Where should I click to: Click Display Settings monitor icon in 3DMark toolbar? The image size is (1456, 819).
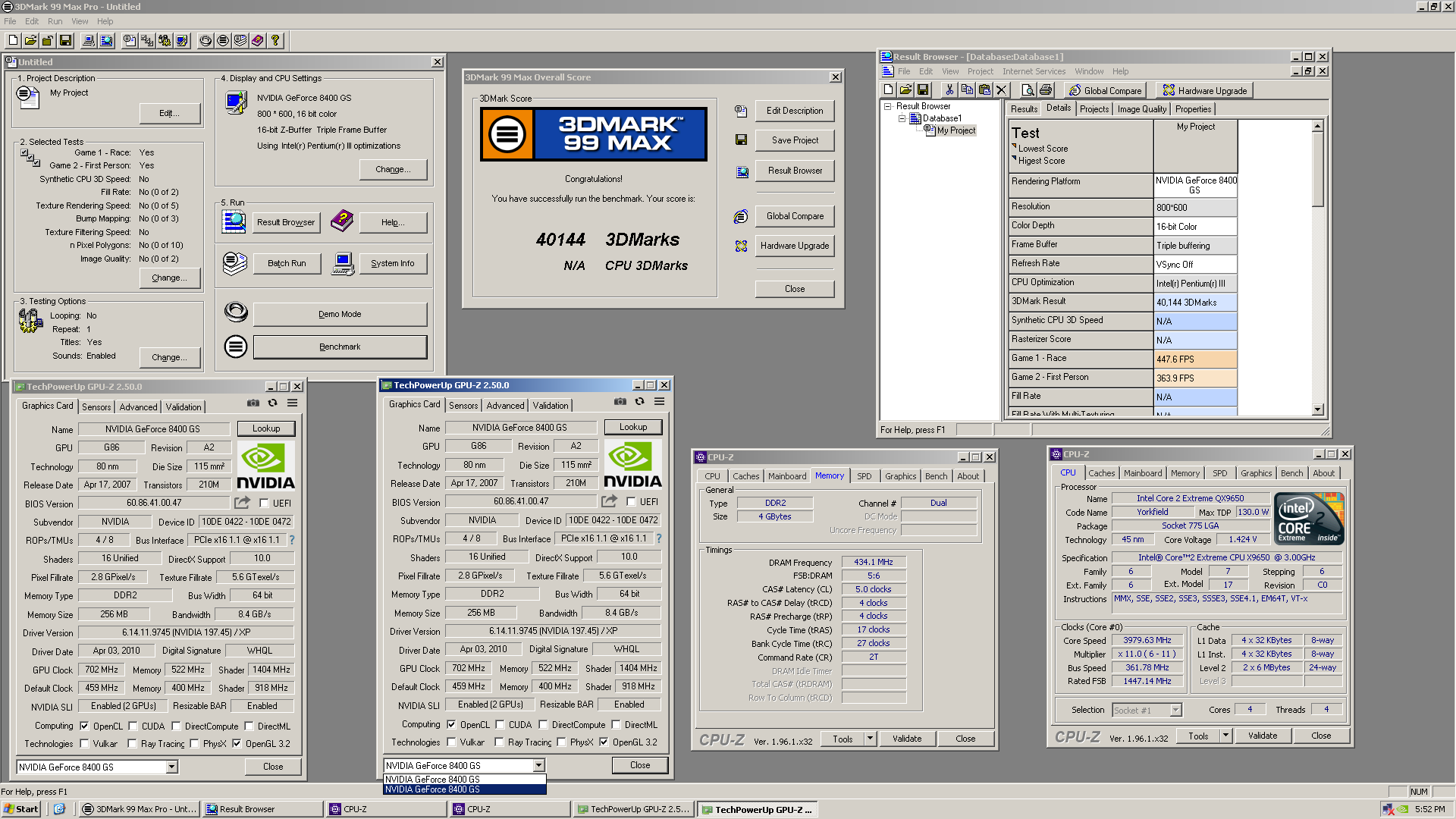pyautogui.click(x=182, y=40)
